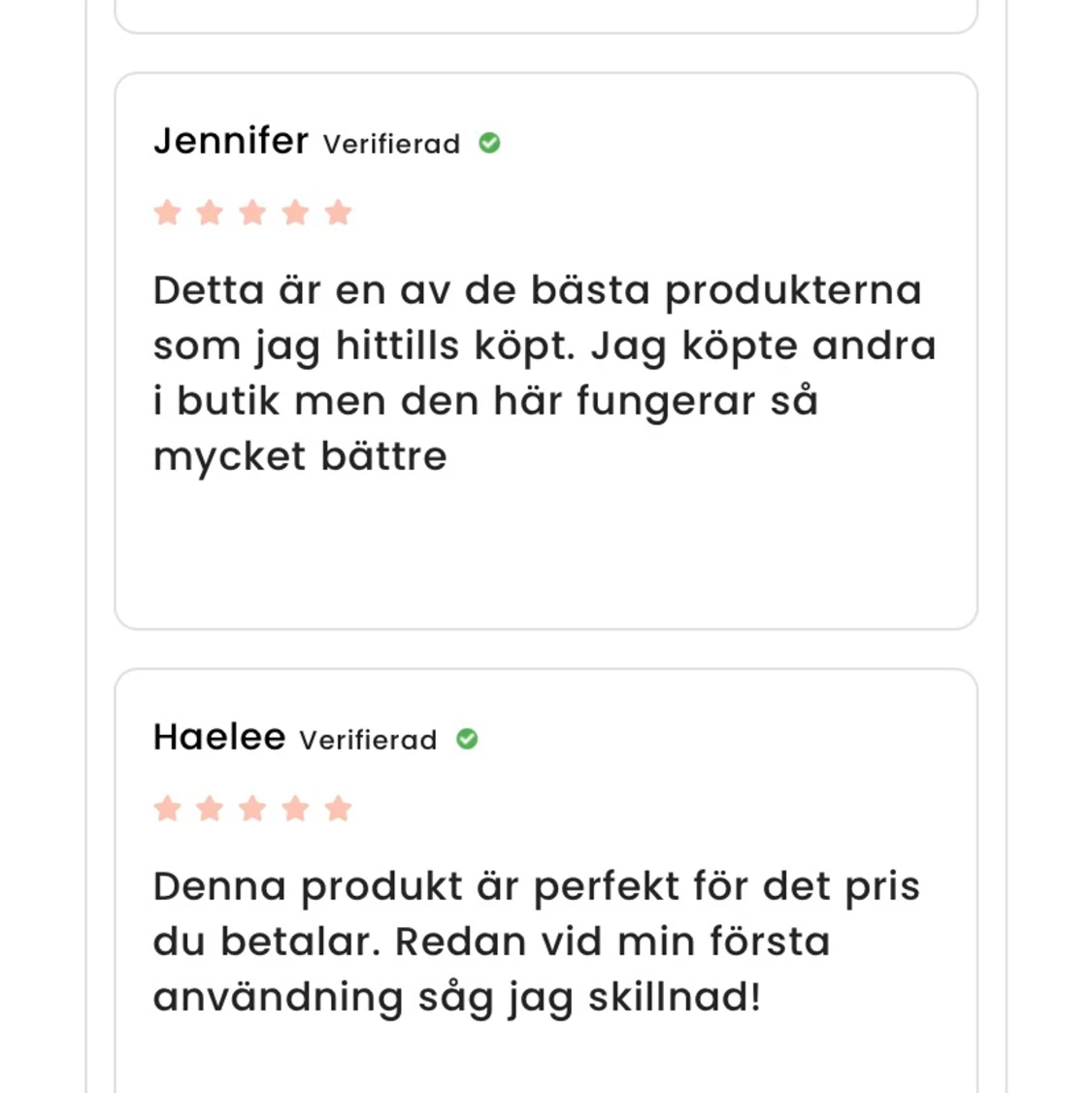Click the third star in Jennifer's rating
This screenshot has width=1092, height=1093.
point(252,213)
